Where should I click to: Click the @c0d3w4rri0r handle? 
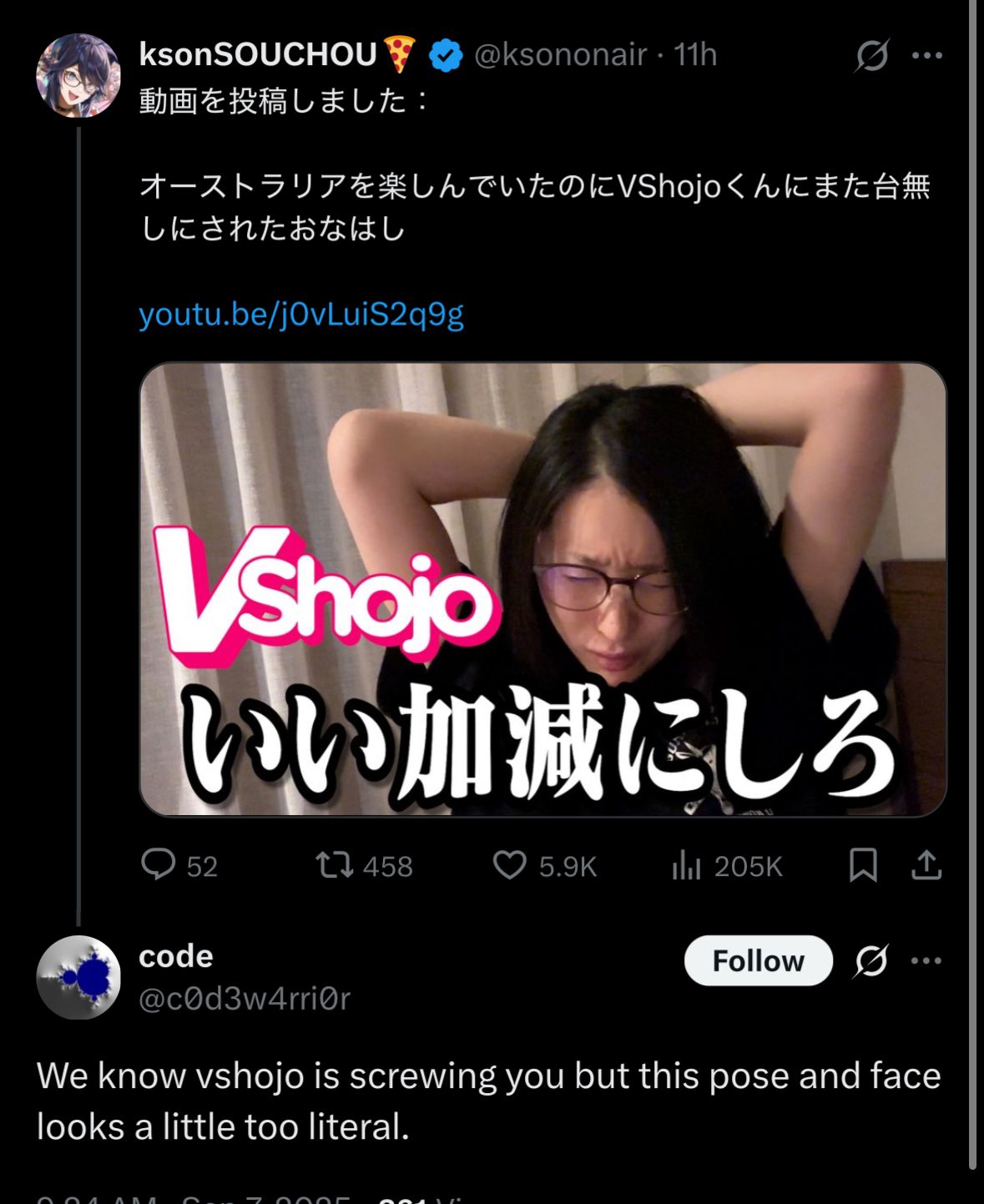point(245,998)
